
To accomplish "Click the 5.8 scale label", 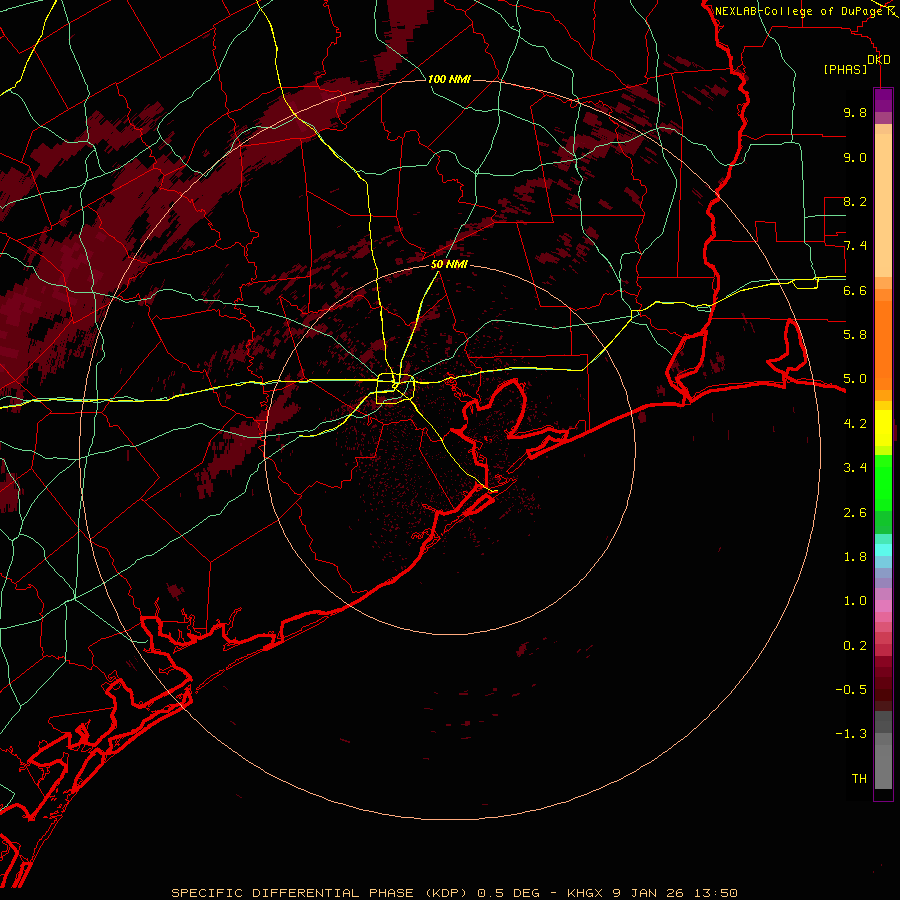I will coord(855,335).
